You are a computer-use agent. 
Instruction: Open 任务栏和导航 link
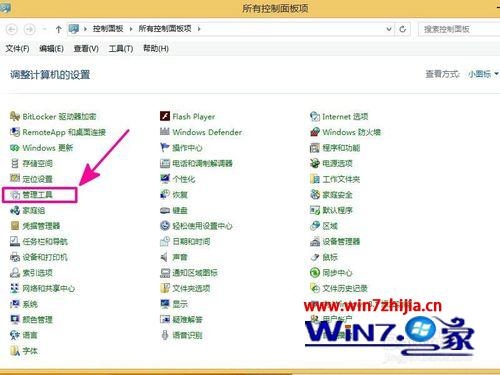[x=45, y=241]
